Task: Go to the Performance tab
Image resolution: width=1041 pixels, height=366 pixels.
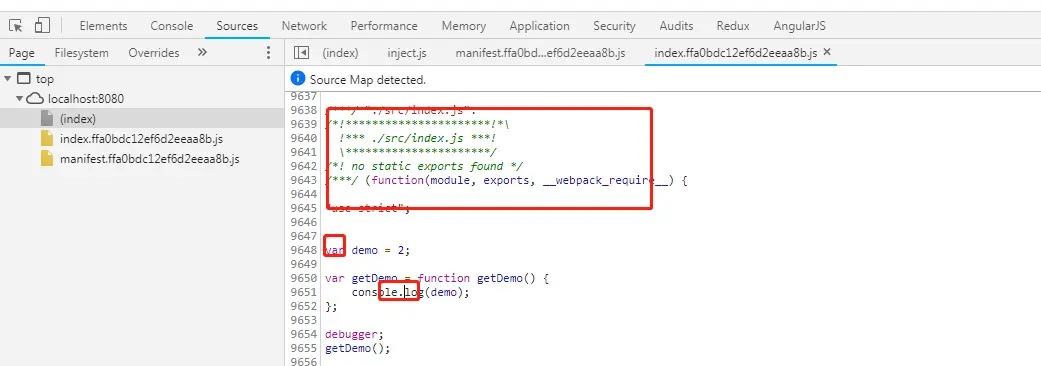Action: click(x=384, y=26)
